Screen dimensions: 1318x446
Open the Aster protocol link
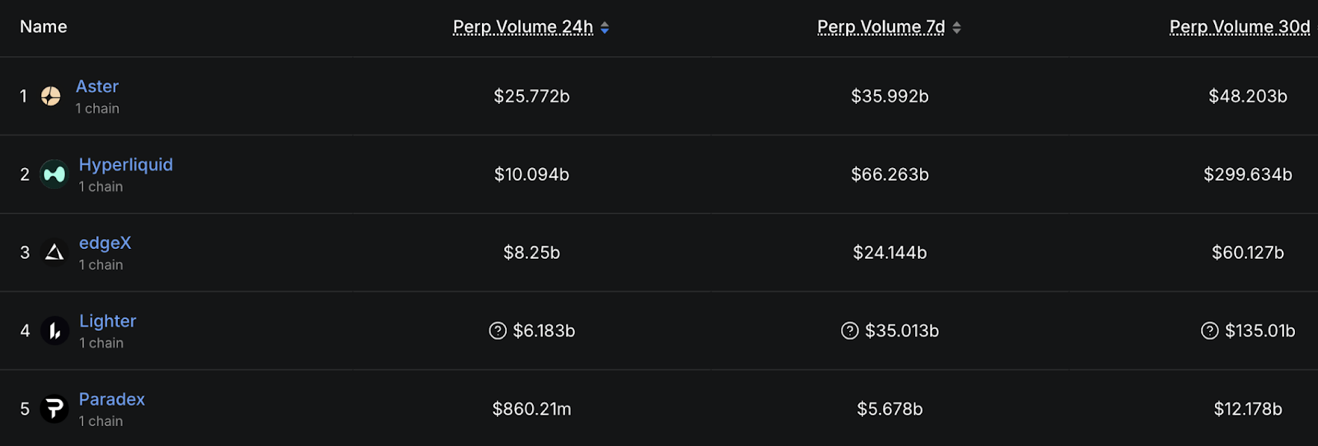coord(97,87)
